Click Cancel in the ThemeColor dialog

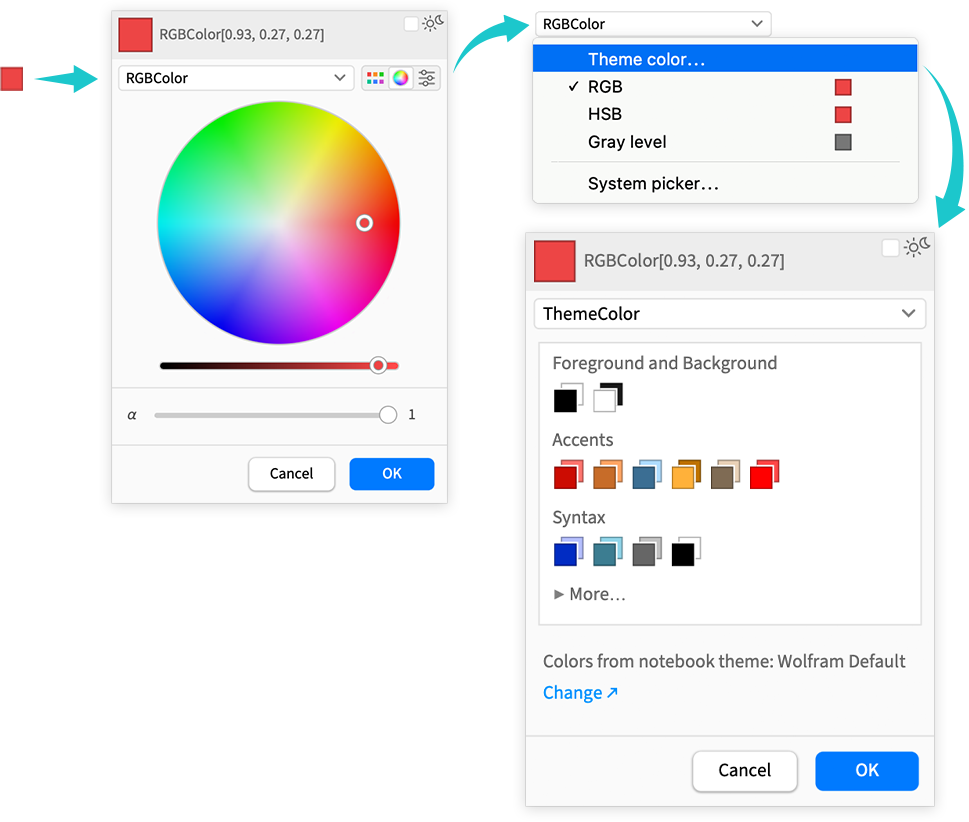pyautogui.click(x=745, y=770)
